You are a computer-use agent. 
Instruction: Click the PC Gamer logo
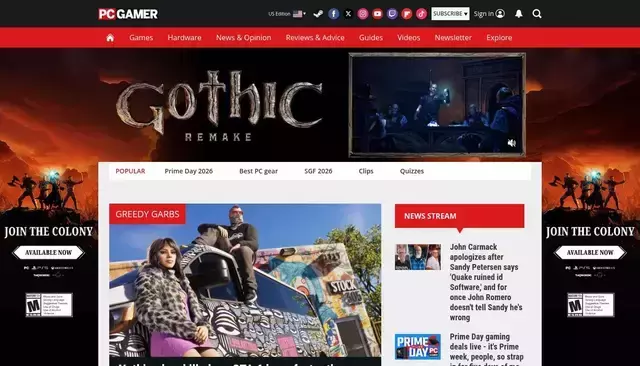128,14
